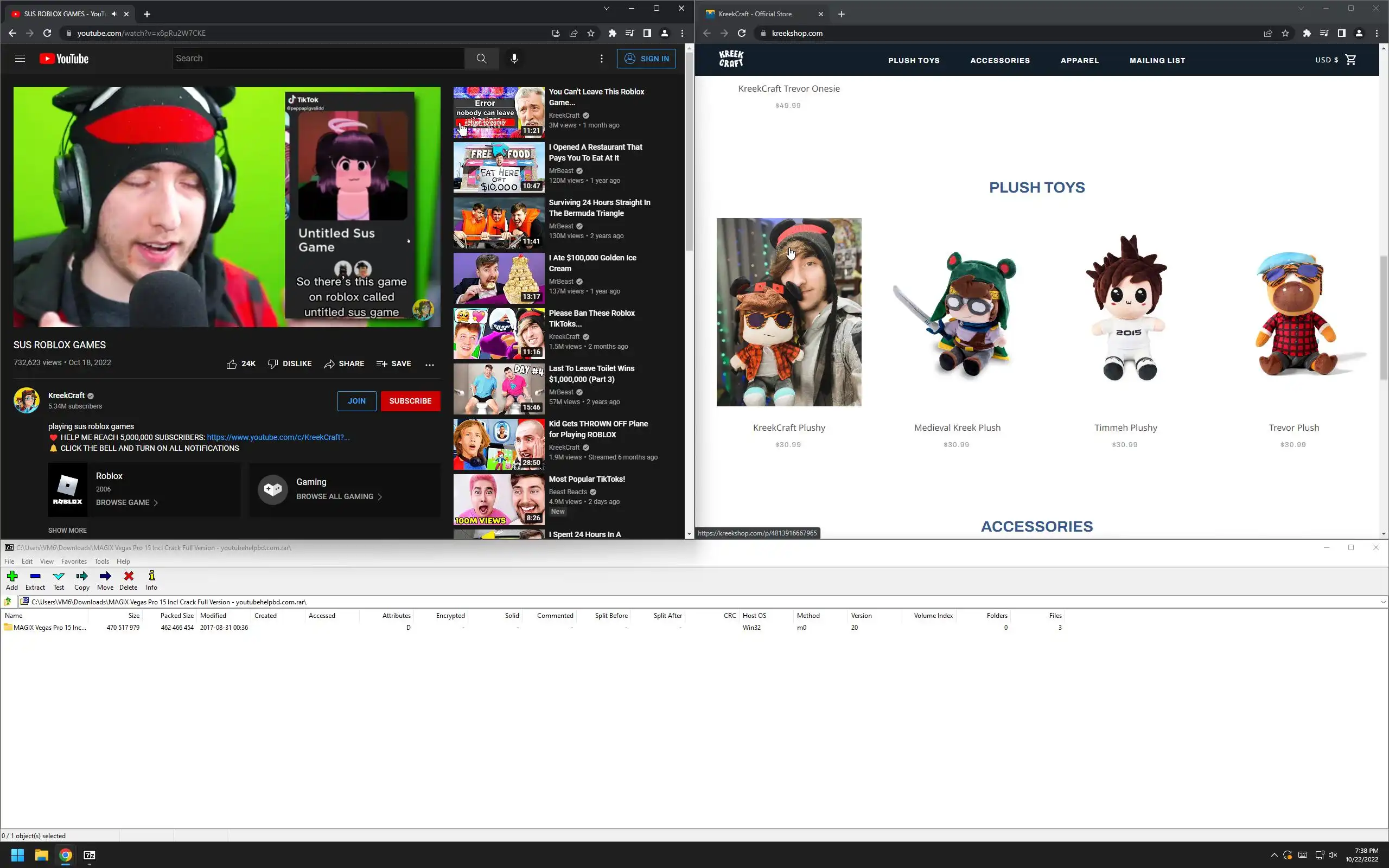The width and height of the screenshot is (1389, 868).
Task: Open the PLUSH TOYS store nav item
Action: click(913, 60)
